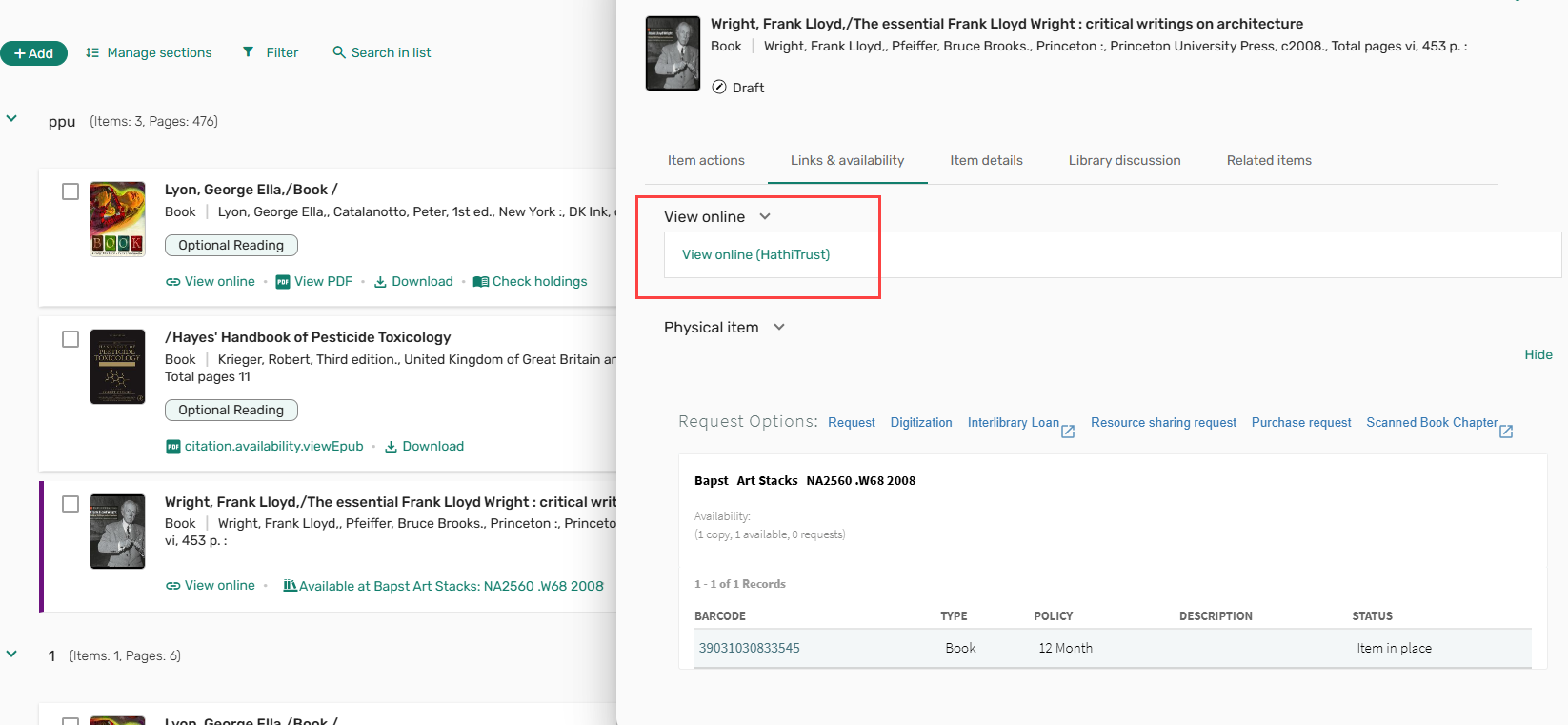1568x725 pixels.
Task: Open the Lyon Book cover thumbnail
Action: click(x=118, y=219)
